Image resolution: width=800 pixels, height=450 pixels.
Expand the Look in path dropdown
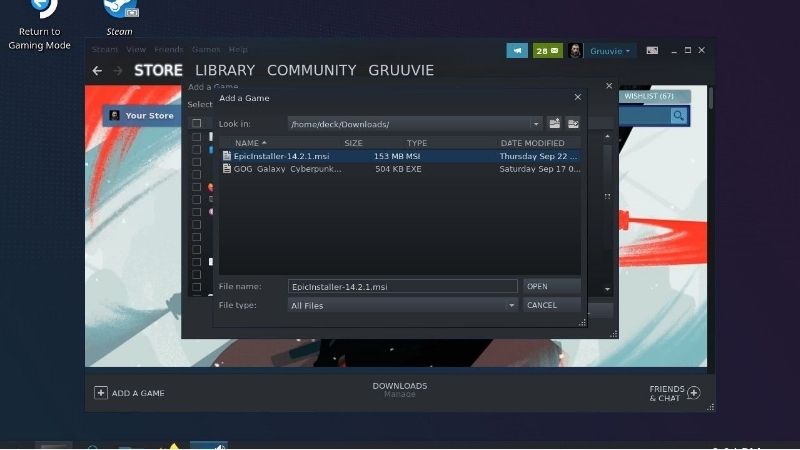[536, 124]
